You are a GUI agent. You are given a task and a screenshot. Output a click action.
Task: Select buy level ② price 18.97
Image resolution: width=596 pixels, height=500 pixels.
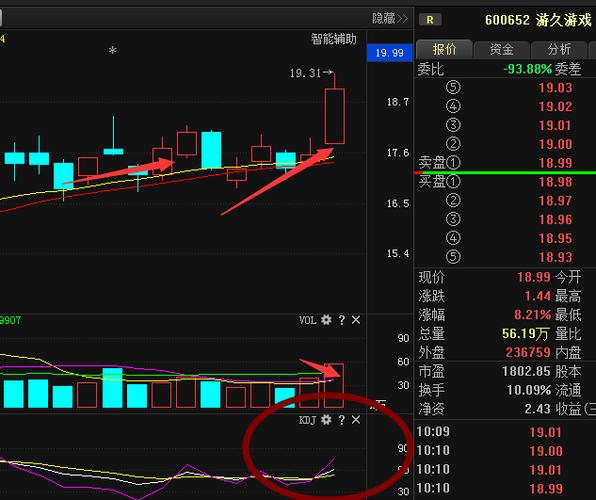(555, 201)
